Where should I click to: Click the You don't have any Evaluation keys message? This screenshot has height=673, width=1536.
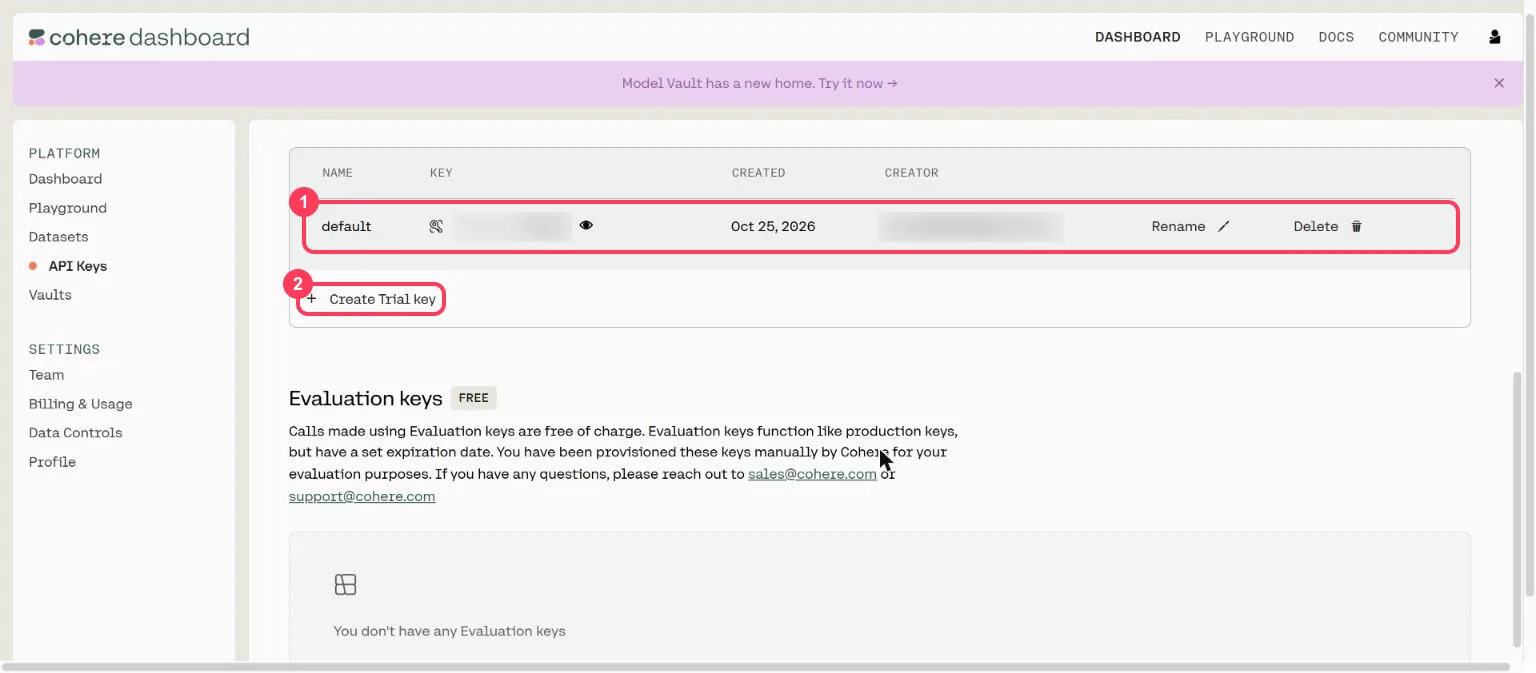[x=449, y=631]
